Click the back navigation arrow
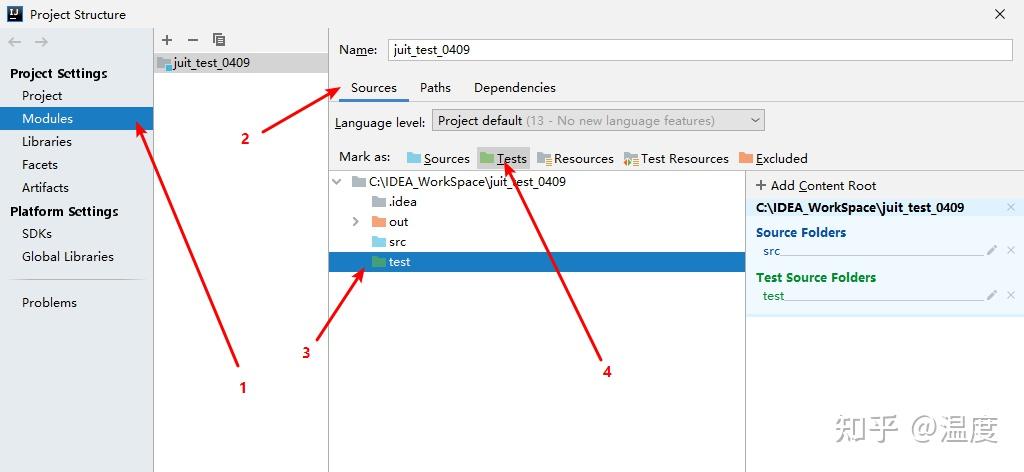 pos(15,42)
